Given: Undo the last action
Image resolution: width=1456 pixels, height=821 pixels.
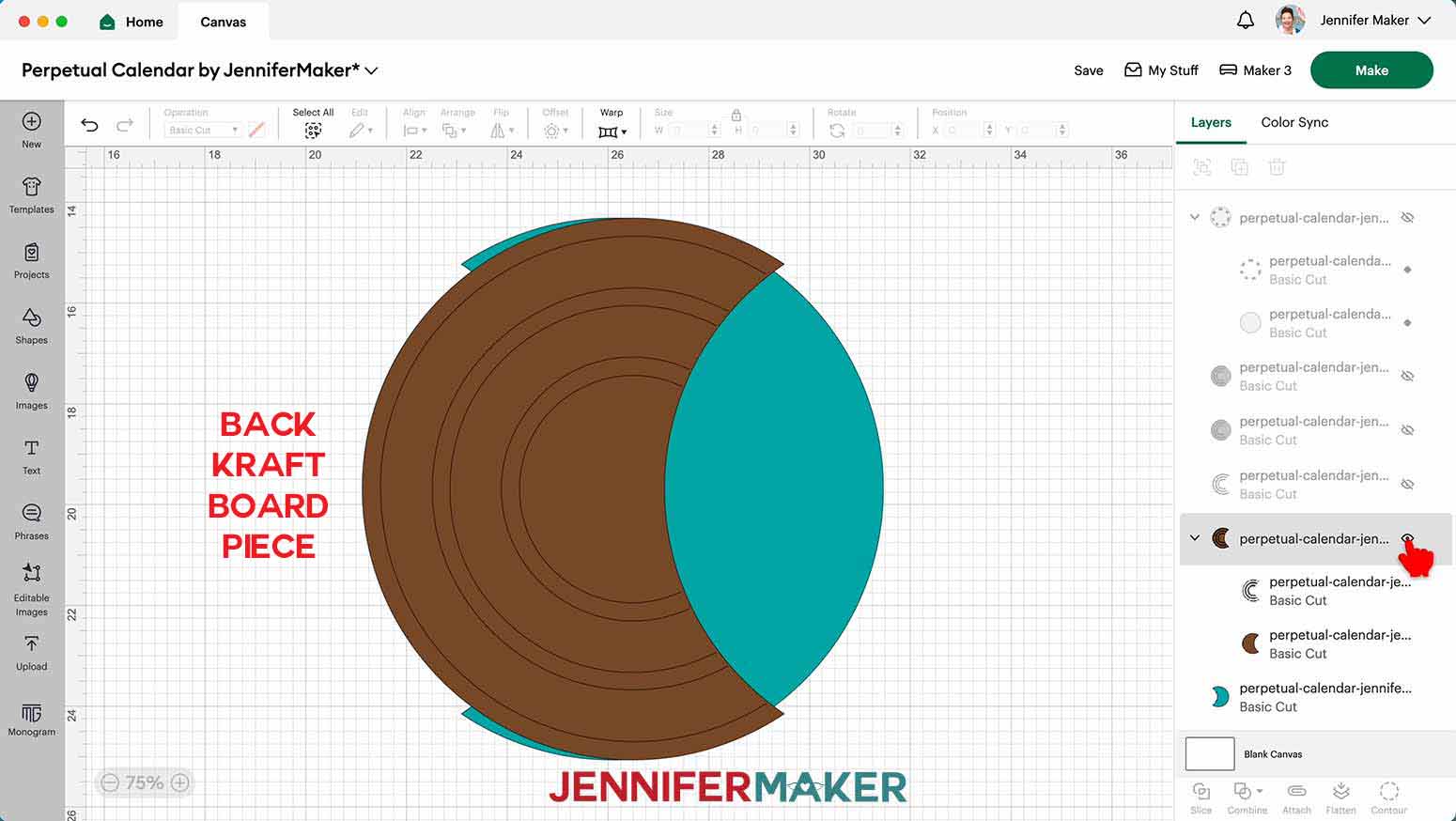Looking at the screenshot, I should 89,125.
